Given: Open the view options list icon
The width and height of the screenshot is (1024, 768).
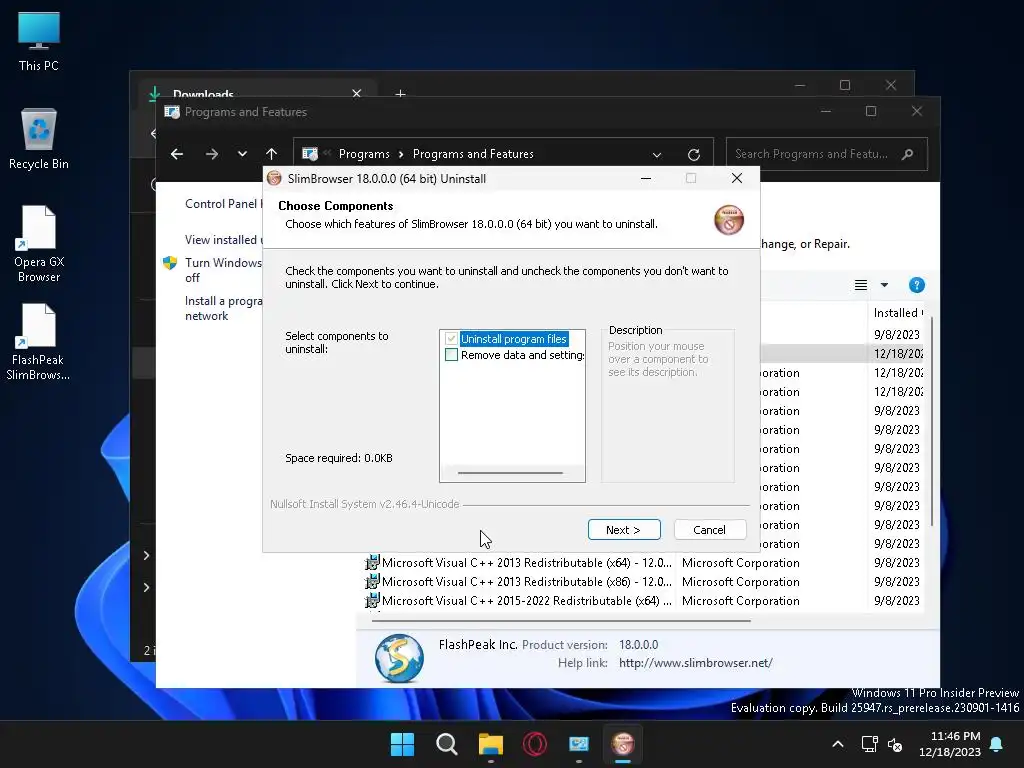Looking at the screenshot, I should (861, 285).
